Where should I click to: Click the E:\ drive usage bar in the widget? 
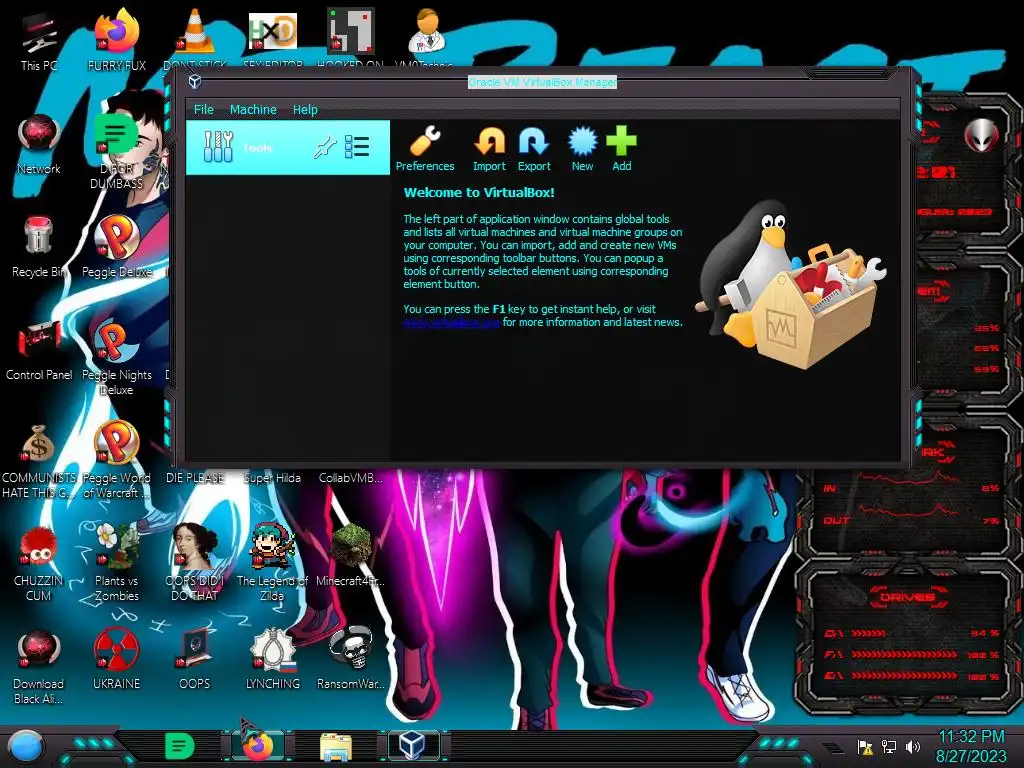904,676
